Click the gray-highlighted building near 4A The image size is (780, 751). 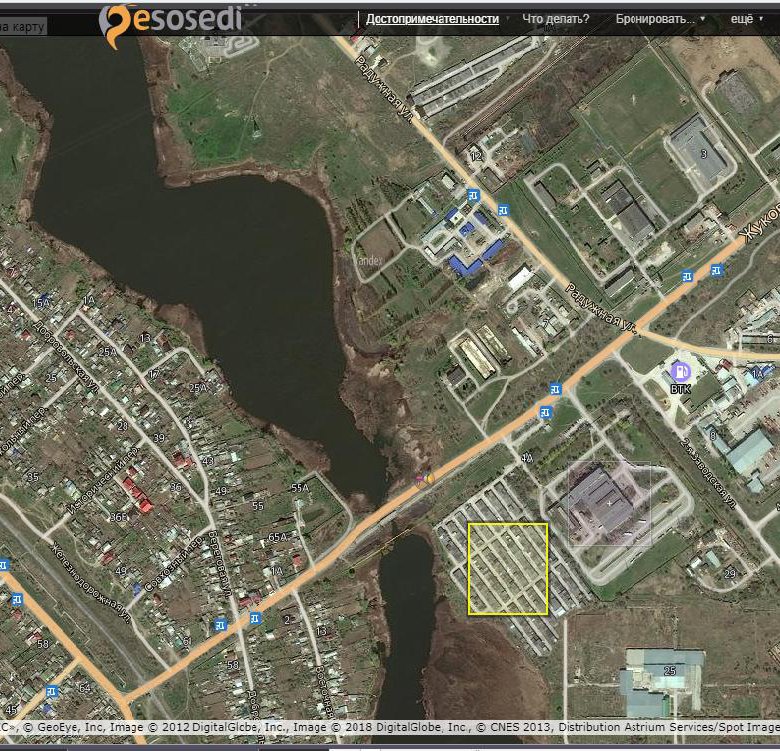click(x=608, y=503)
